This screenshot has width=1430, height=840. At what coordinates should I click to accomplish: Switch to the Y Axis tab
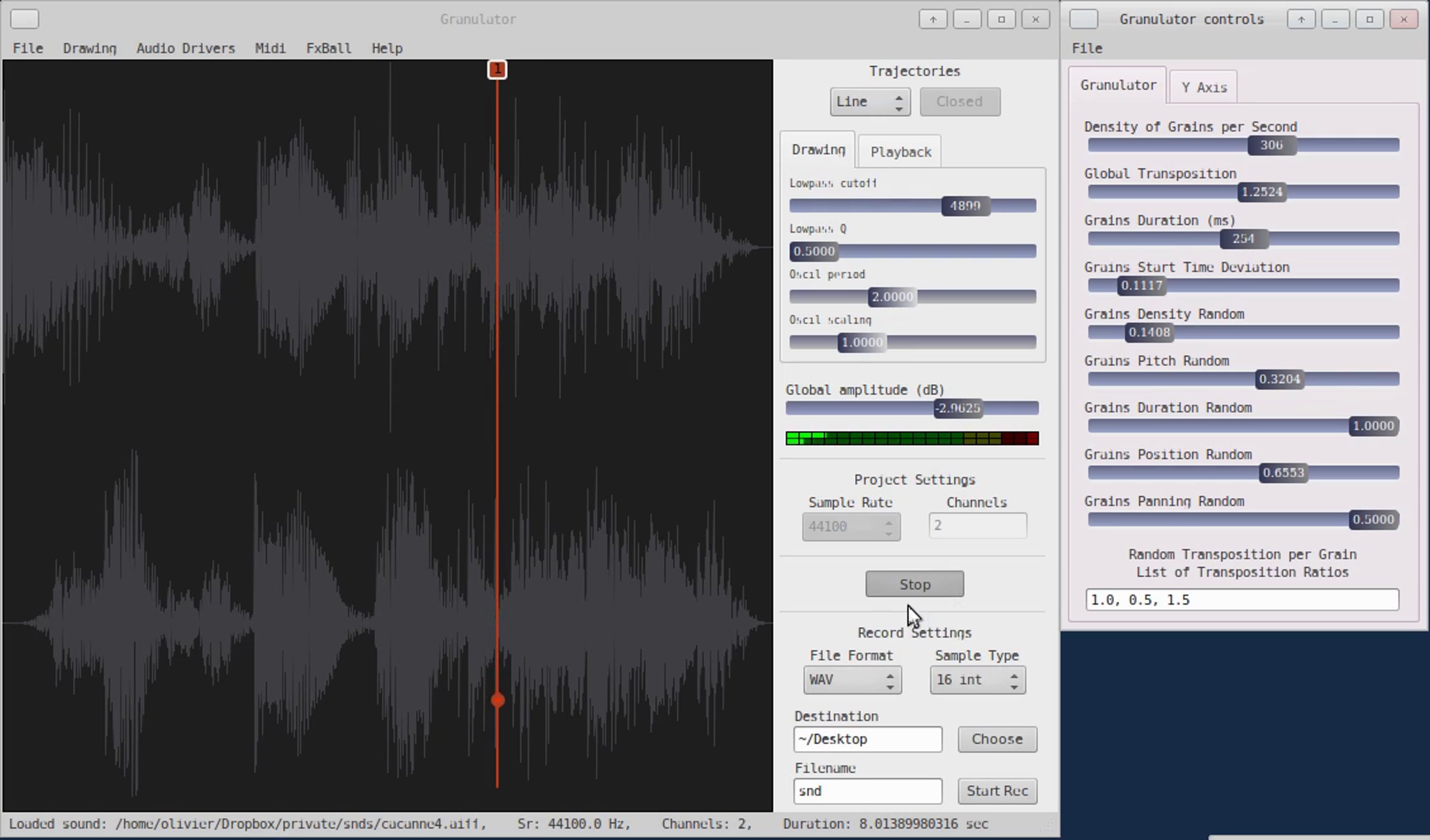(1204, 87)
